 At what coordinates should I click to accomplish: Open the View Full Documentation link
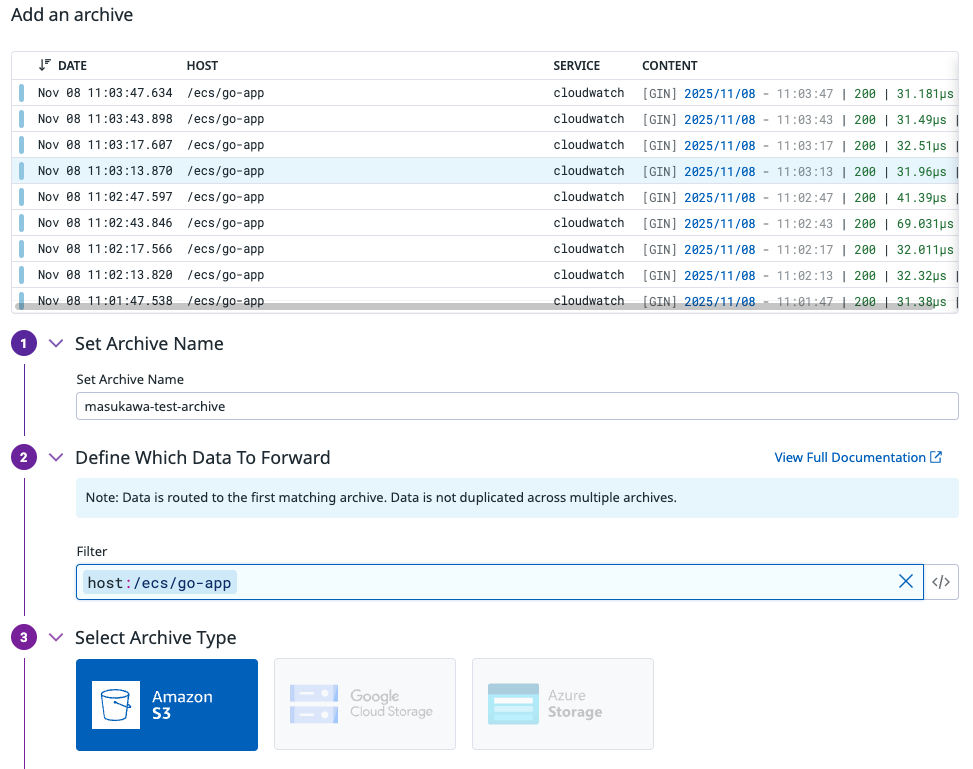coord(857,458)
